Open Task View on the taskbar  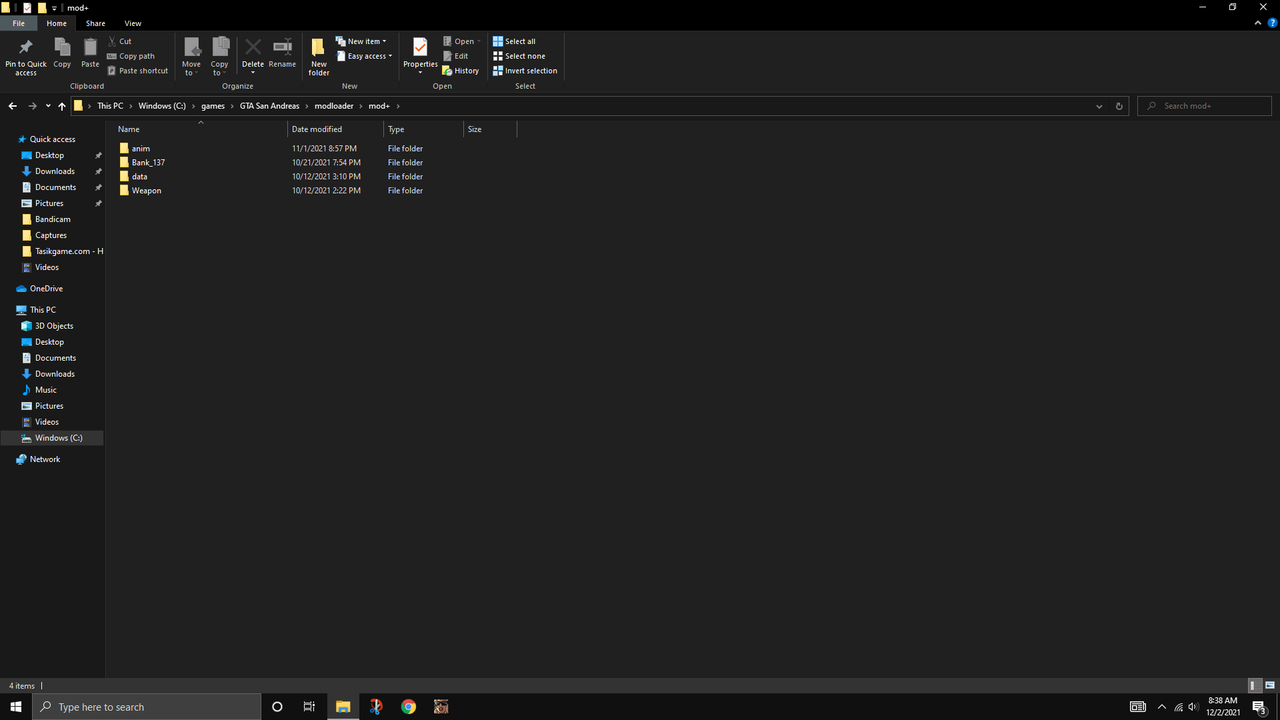coord(309,707)
